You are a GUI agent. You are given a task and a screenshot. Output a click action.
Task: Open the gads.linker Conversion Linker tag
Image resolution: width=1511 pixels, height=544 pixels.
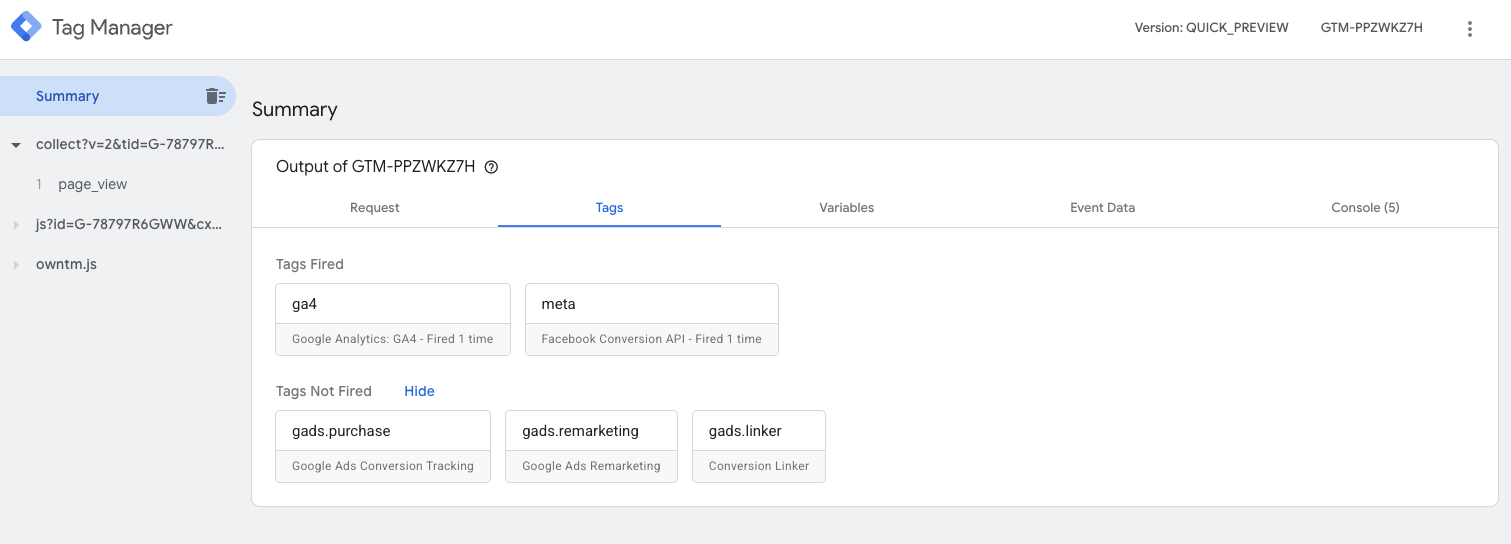tap(758, 446)
